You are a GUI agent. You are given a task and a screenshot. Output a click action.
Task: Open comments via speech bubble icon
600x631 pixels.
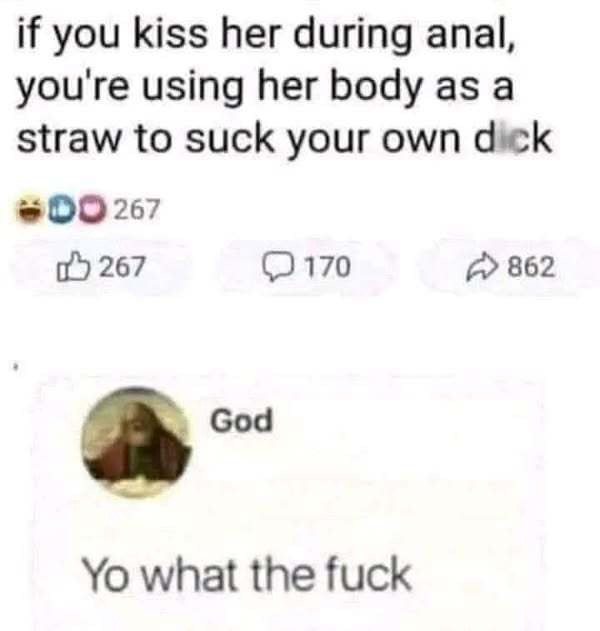coord(280,267)
